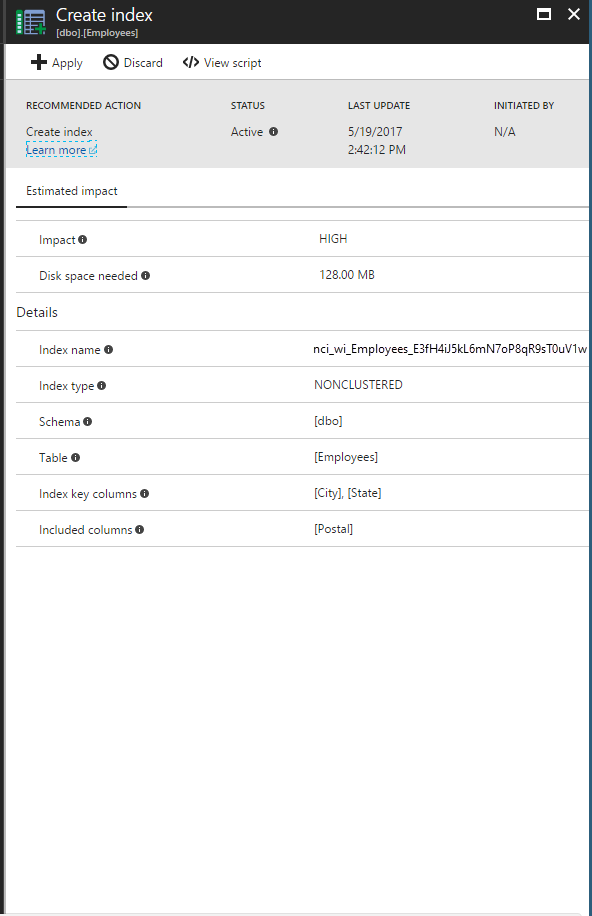Click info icon beside Impact

tap(82, 240)
